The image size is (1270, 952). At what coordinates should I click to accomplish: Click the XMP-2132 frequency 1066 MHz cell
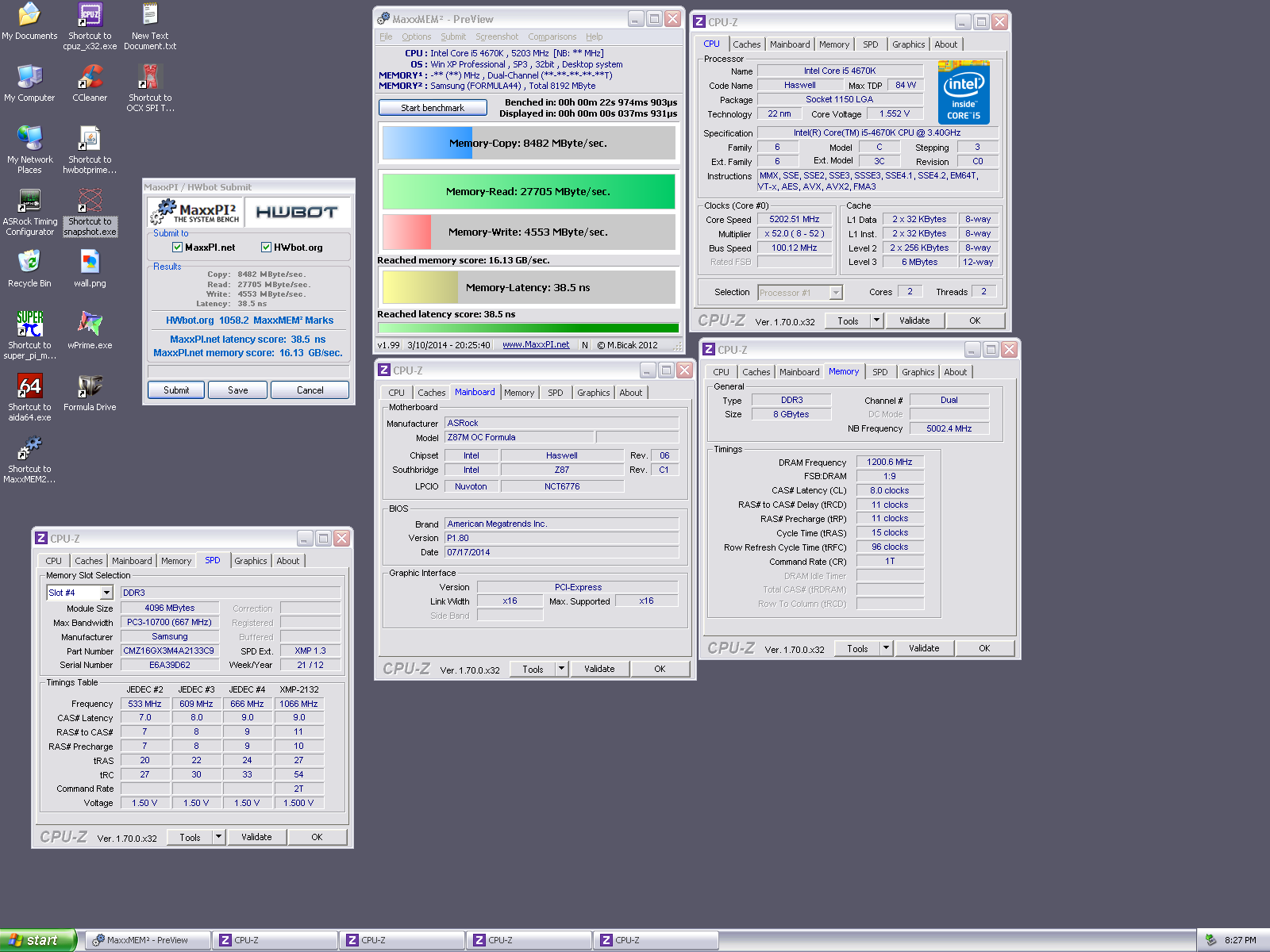coord(298,704)
